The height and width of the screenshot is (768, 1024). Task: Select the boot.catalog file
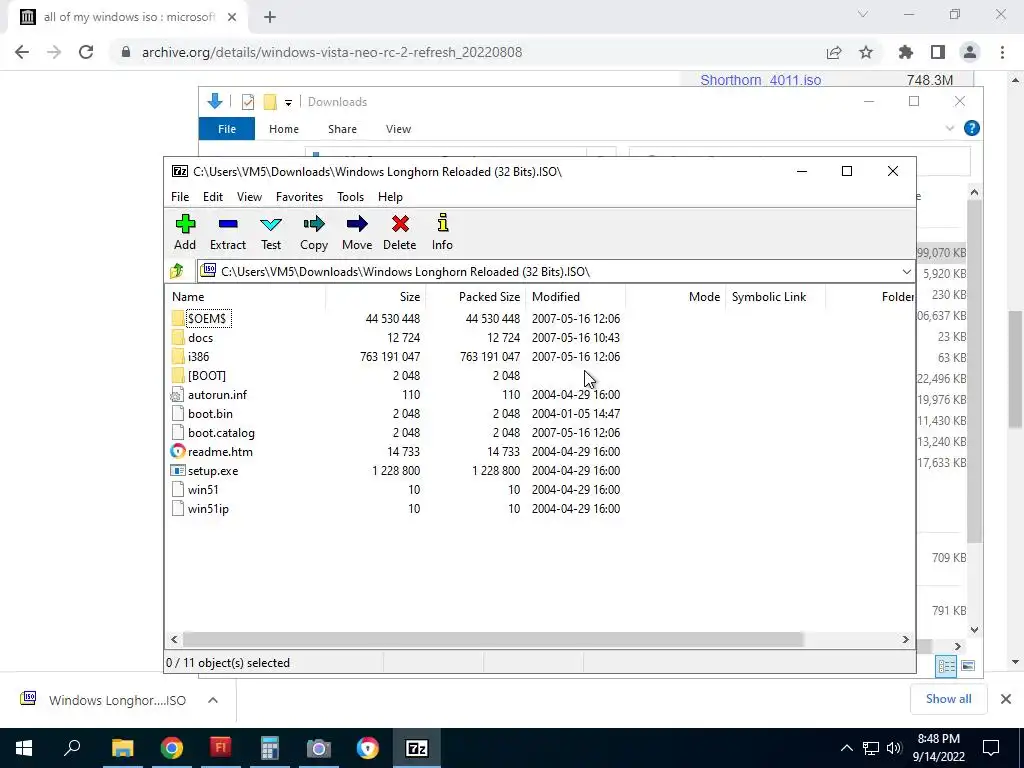tap(221, 432)
